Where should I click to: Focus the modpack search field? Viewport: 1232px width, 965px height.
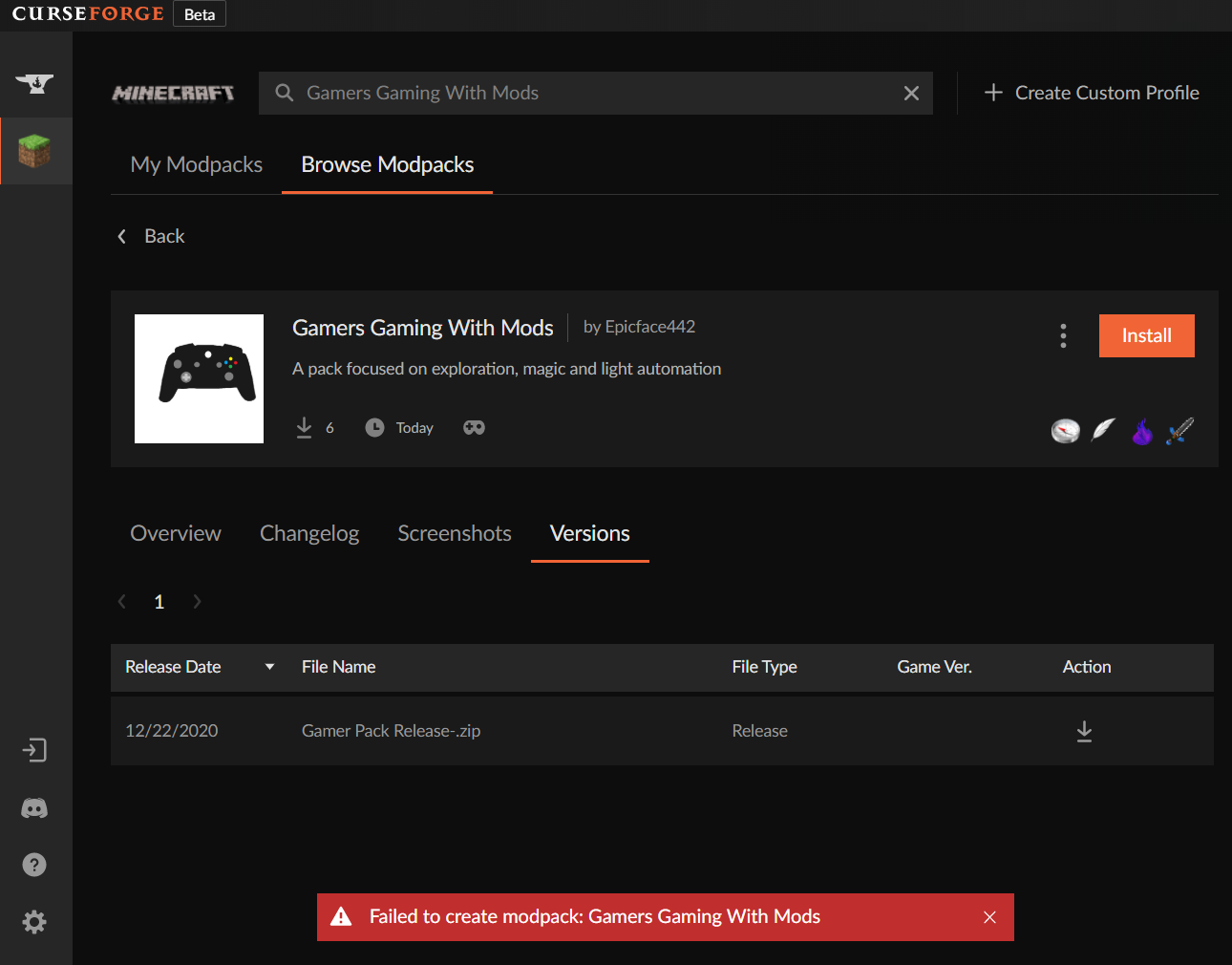(x=596, y=93)
